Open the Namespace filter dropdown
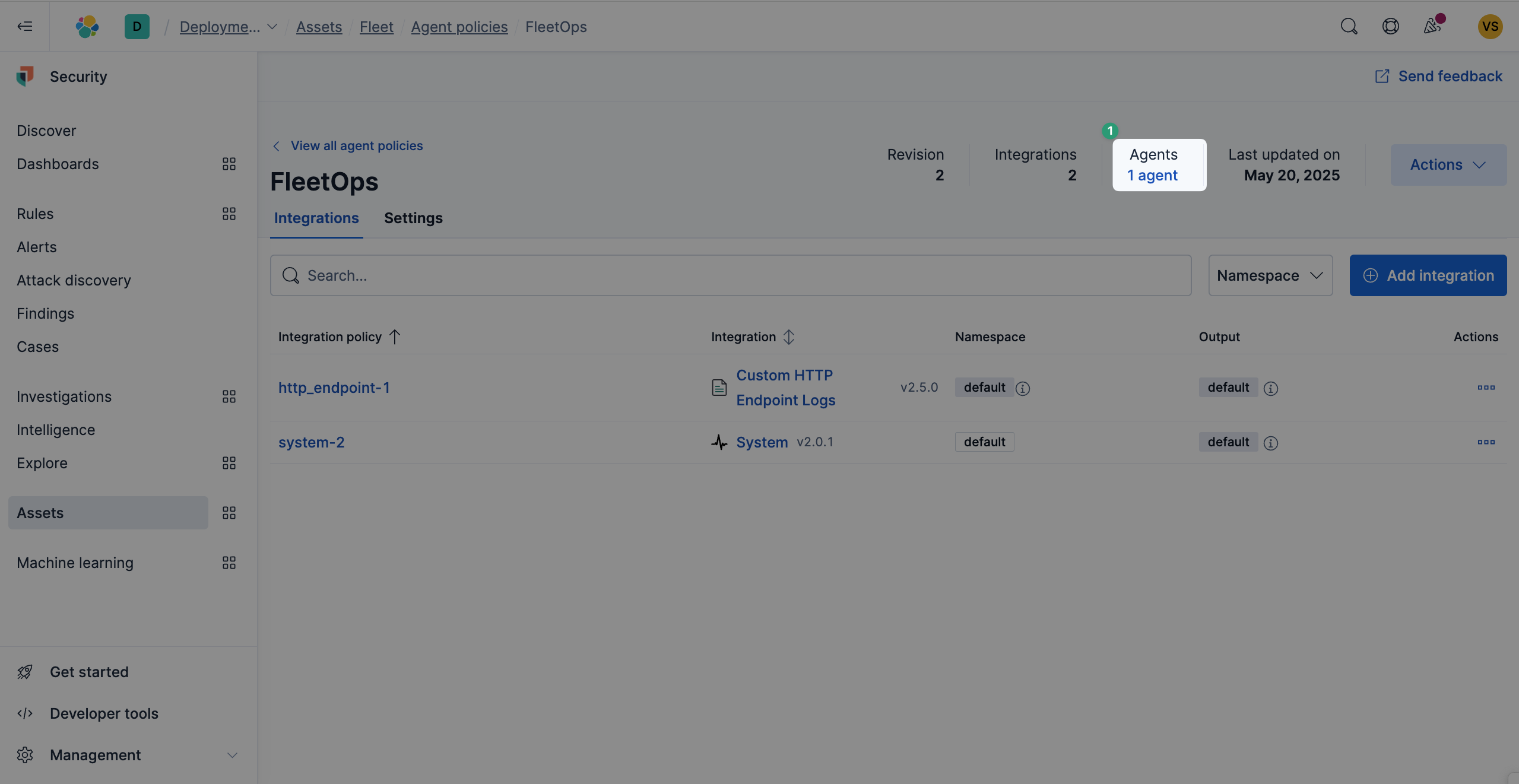Screen dimensions: 1519x784 tap(1270, 275)
